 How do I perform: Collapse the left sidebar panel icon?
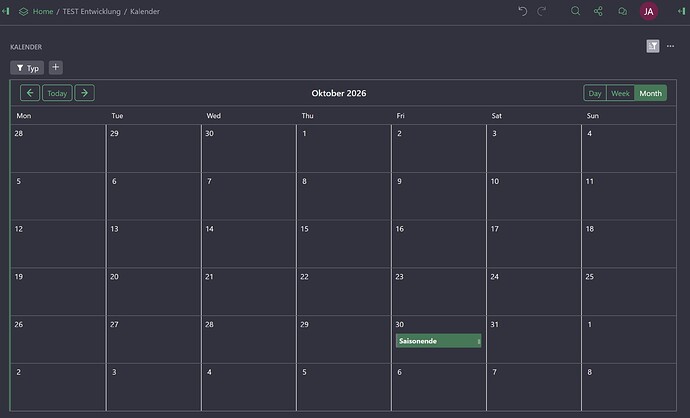[x=6, y=11]
